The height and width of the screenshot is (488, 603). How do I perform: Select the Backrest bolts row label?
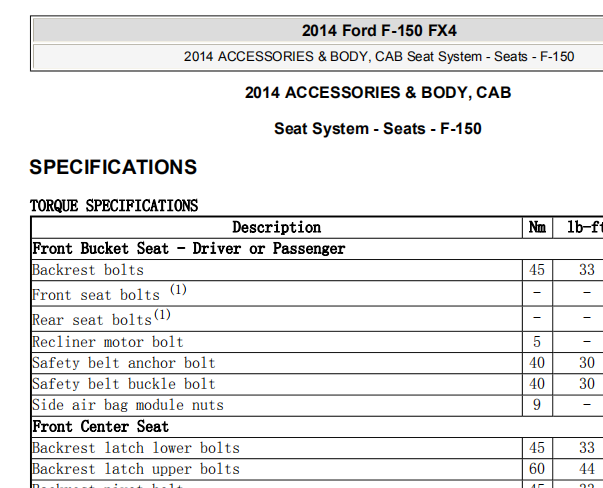pyautogui.click(x=88, y=270)
